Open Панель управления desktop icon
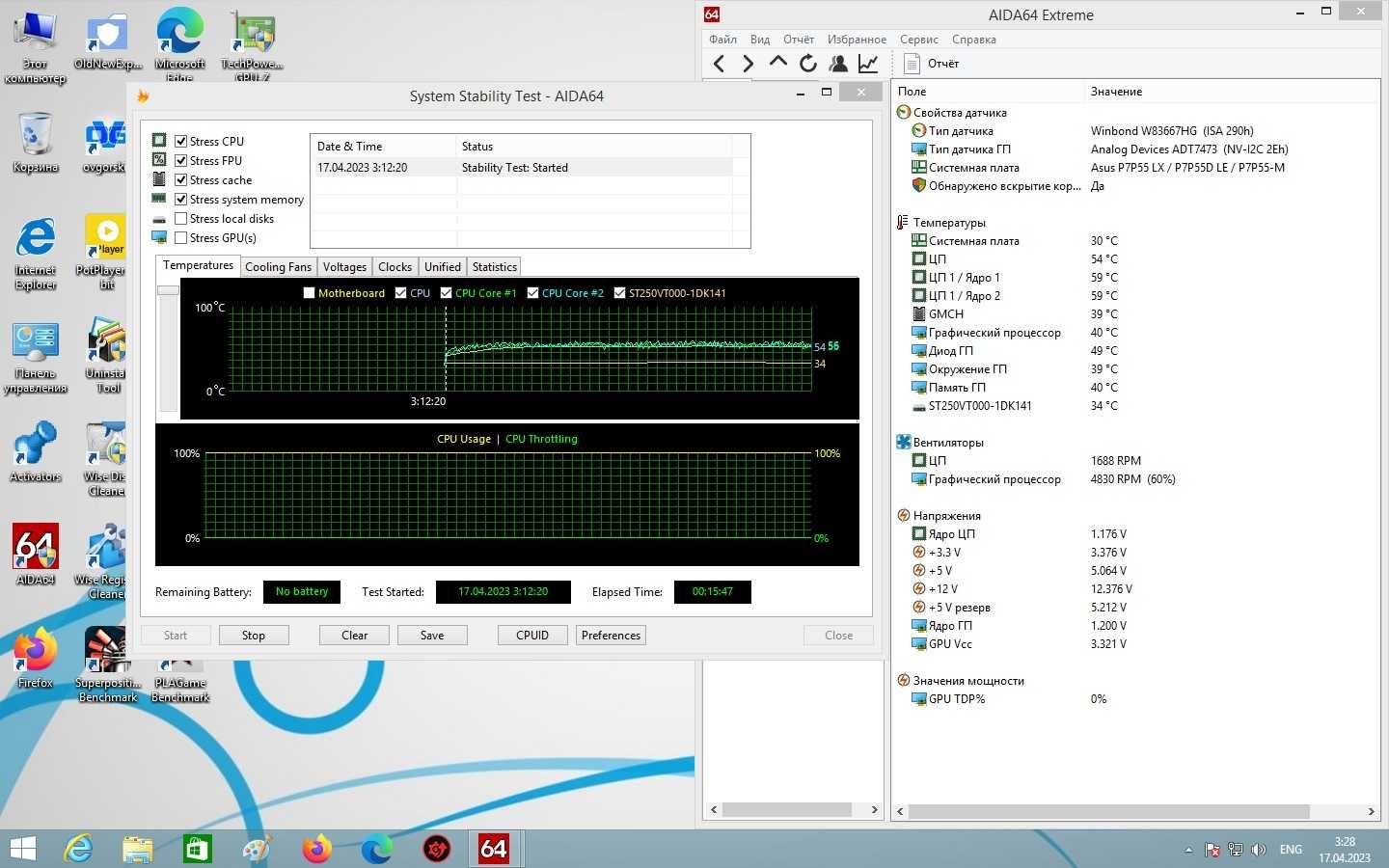Image resolution: width=1389 pixels, height=868 pixels. [x=36, y=357]
